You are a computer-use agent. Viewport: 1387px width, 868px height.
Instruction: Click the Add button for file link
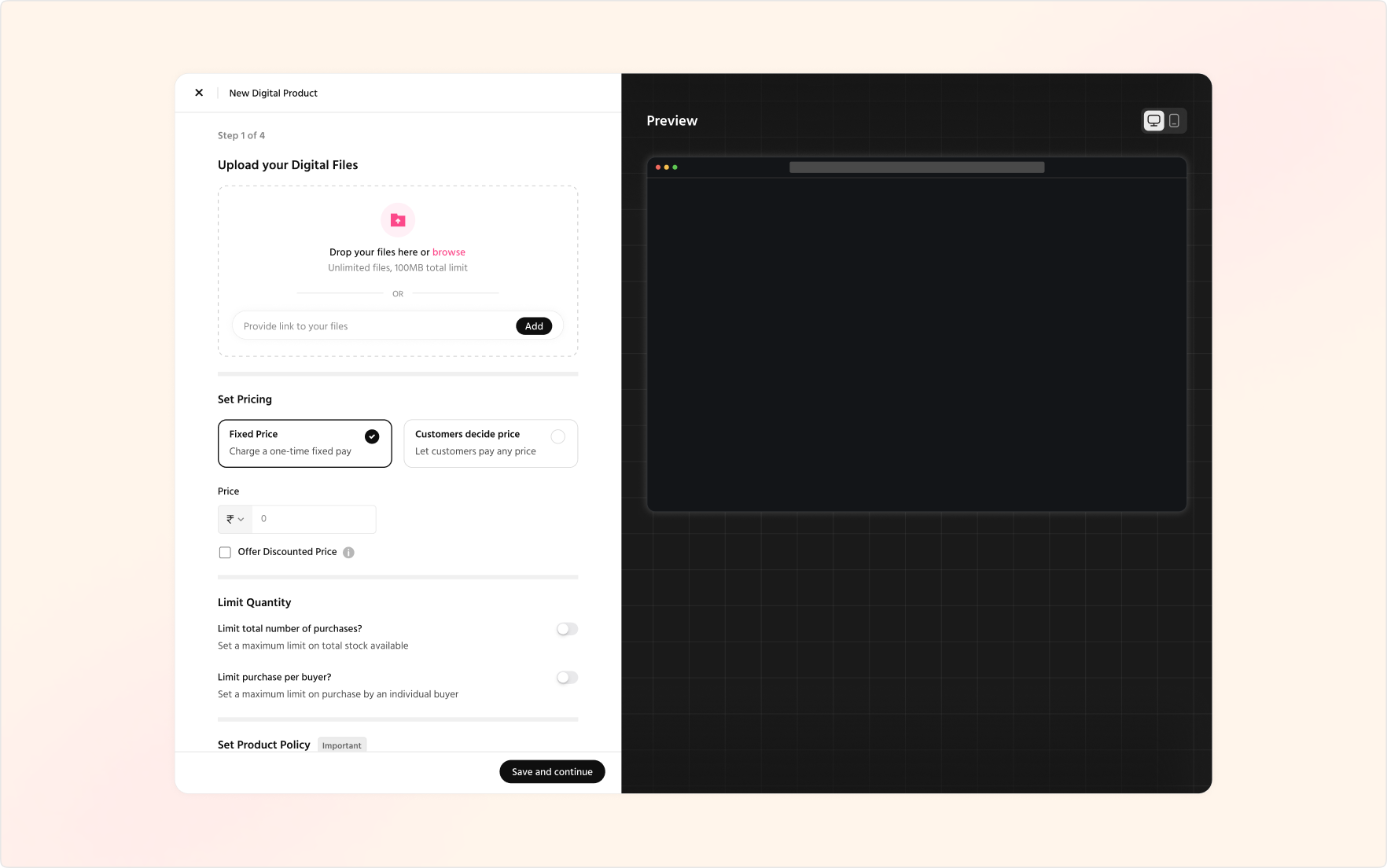pos(534,326)
